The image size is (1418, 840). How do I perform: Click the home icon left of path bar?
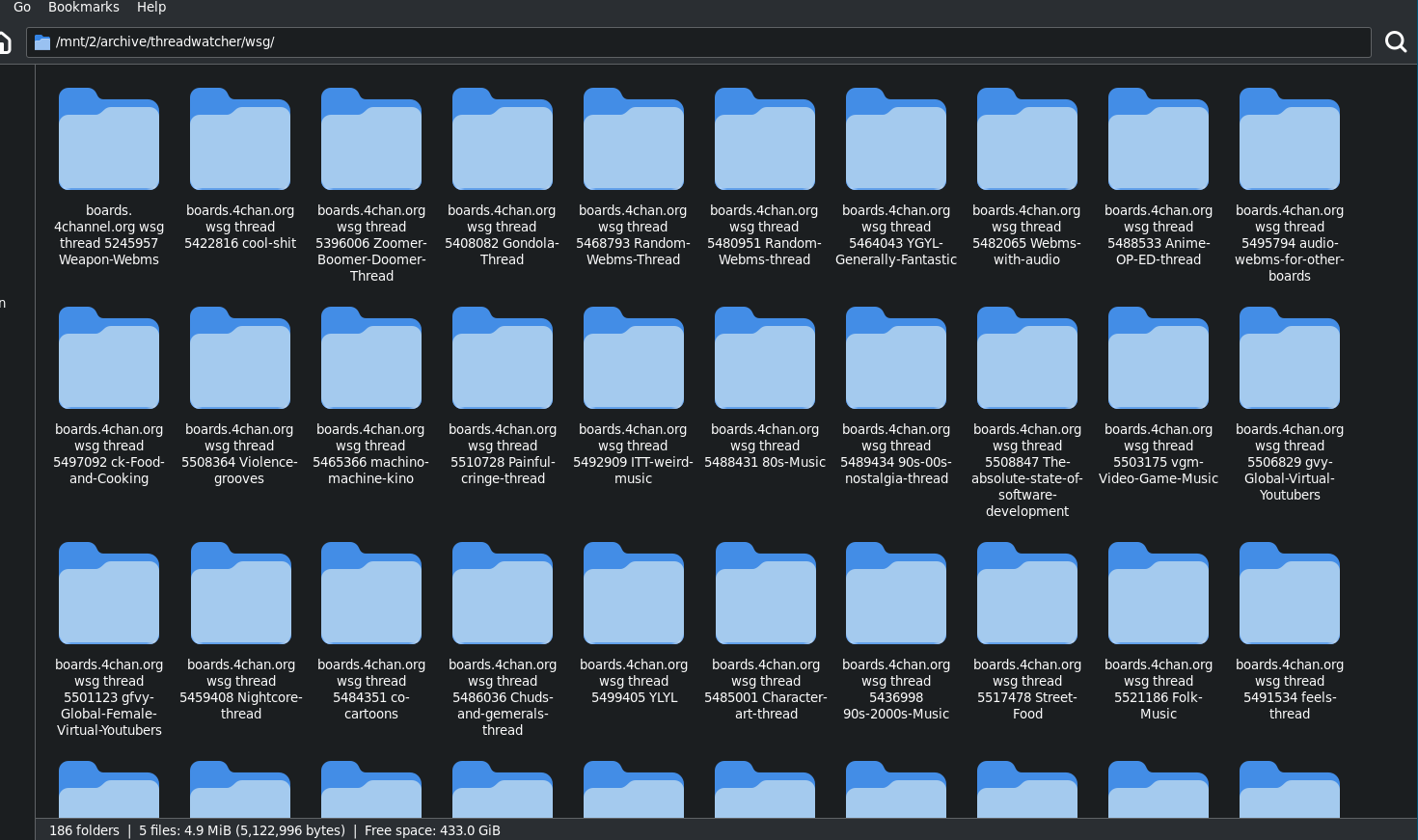click(x=5, y=42)
